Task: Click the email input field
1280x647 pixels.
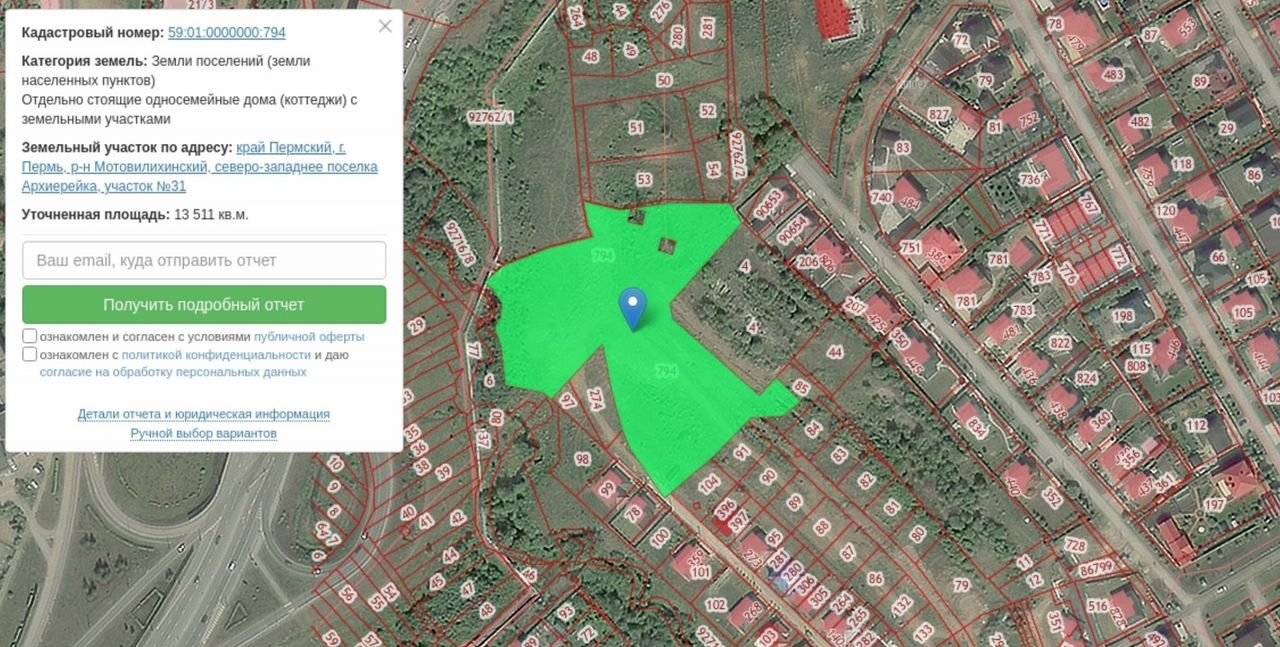Action: [204, 260]
